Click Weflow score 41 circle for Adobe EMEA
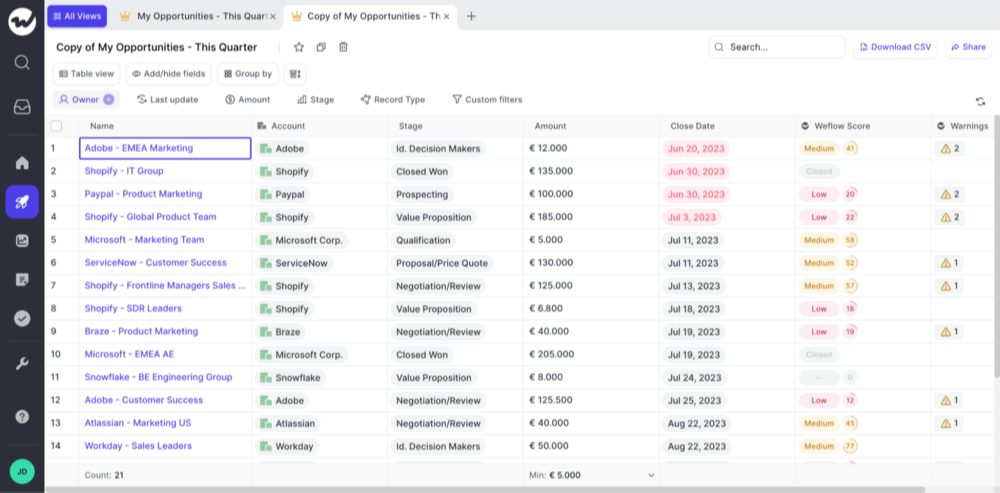This screenshot has height=493, width=1000. coord(849,149)
